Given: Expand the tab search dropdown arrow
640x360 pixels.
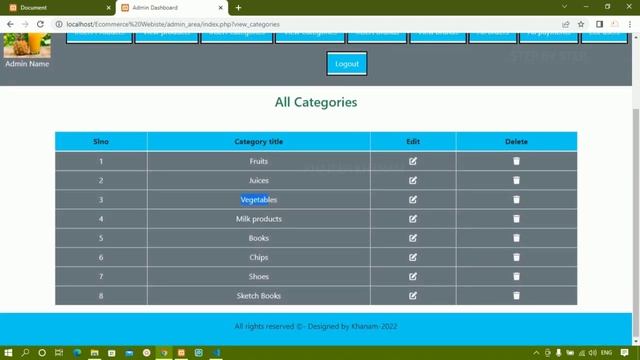Looking at the screenshot, I should (564, 7).
